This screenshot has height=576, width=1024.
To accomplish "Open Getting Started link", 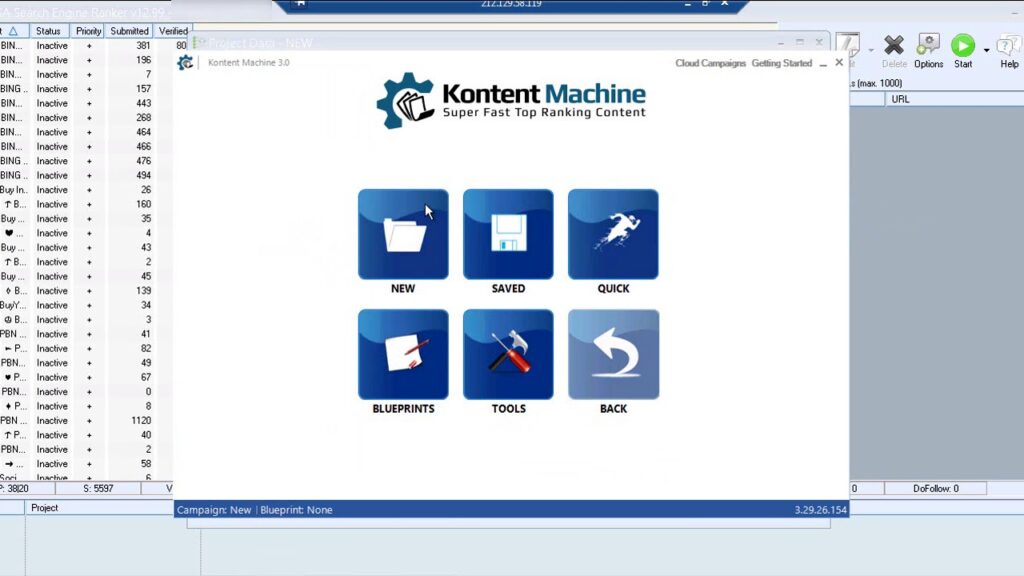I will coord(782,63).
